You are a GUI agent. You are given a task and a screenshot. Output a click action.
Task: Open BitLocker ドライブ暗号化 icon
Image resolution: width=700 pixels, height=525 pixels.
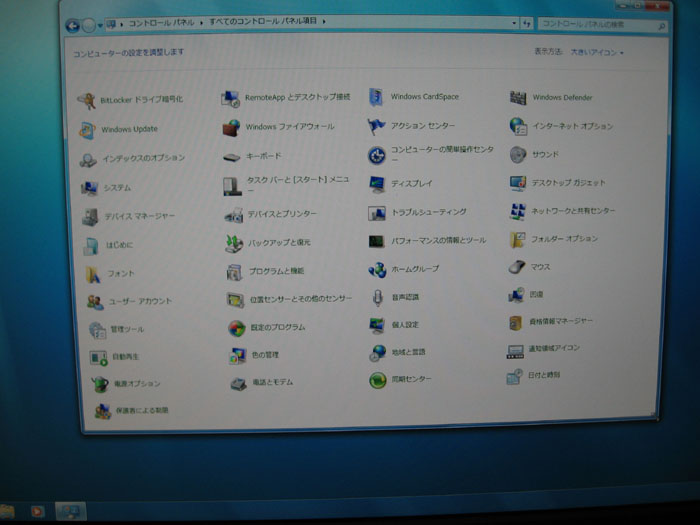(87, 100)
